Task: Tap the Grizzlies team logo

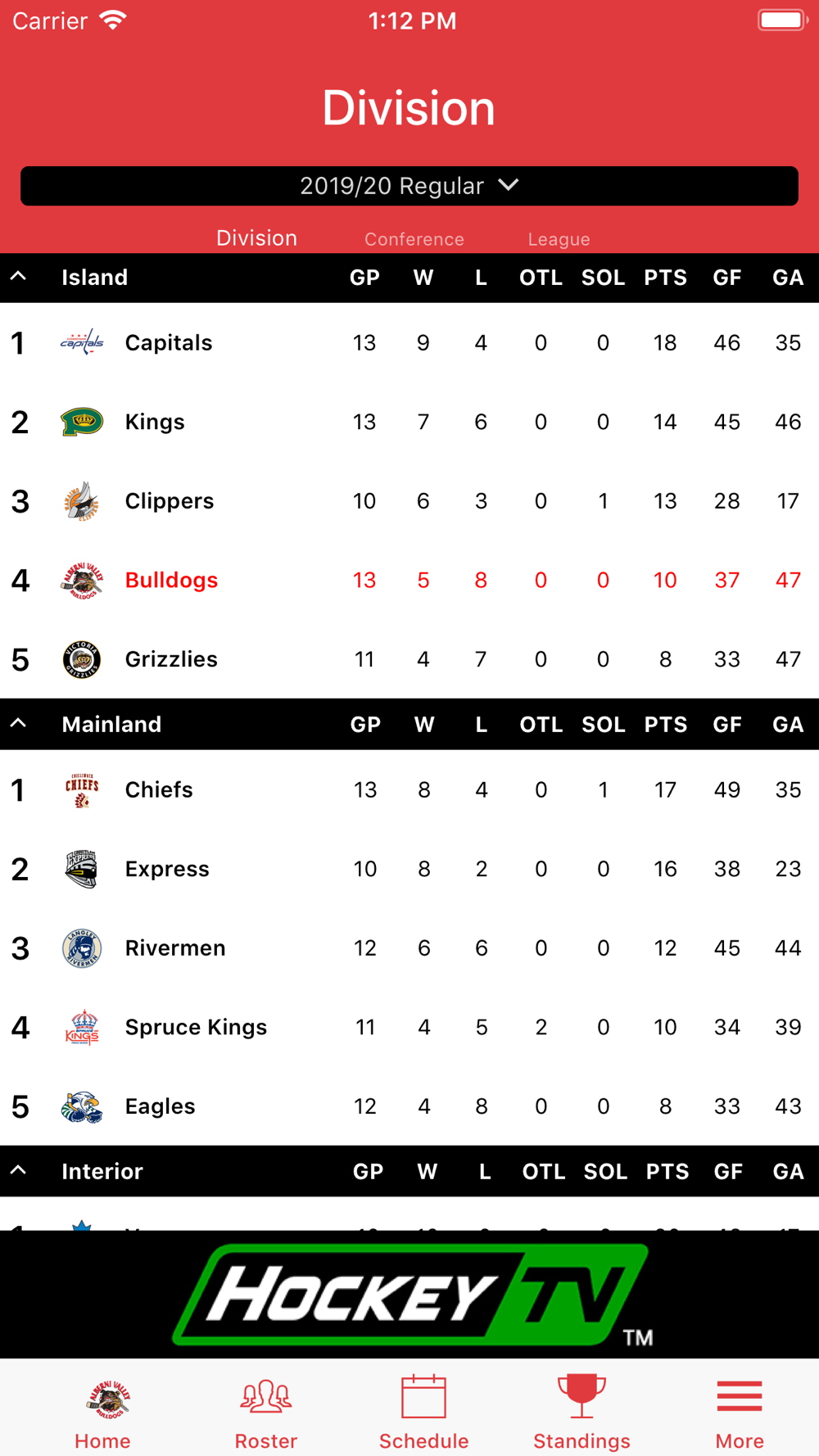Action: [82, 659]
